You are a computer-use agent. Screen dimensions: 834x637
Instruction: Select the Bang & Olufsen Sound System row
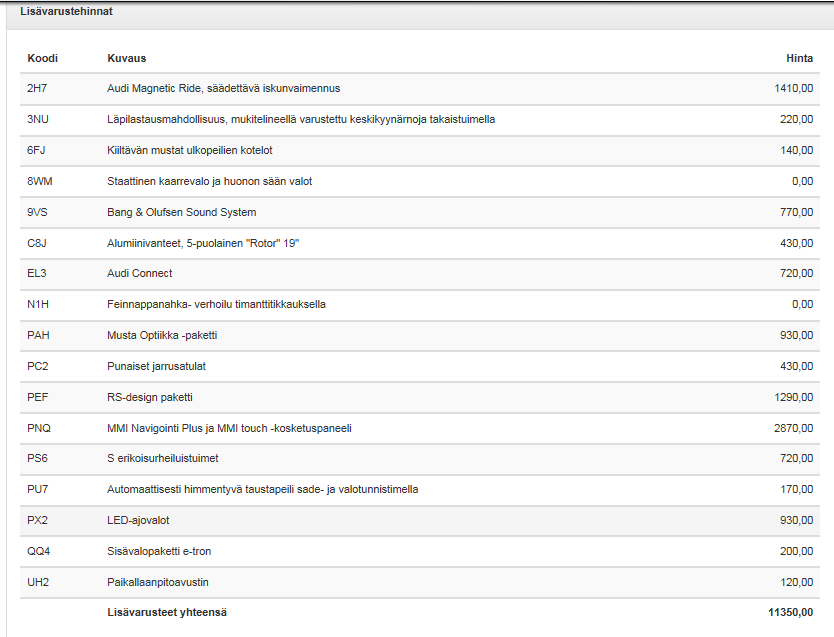[181, 212]
